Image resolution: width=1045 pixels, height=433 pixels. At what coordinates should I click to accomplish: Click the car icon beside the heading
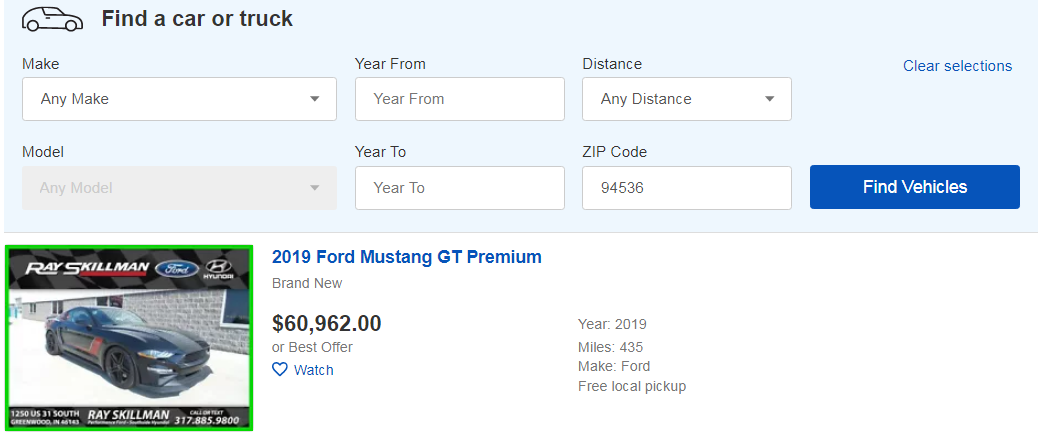[52, 19]
